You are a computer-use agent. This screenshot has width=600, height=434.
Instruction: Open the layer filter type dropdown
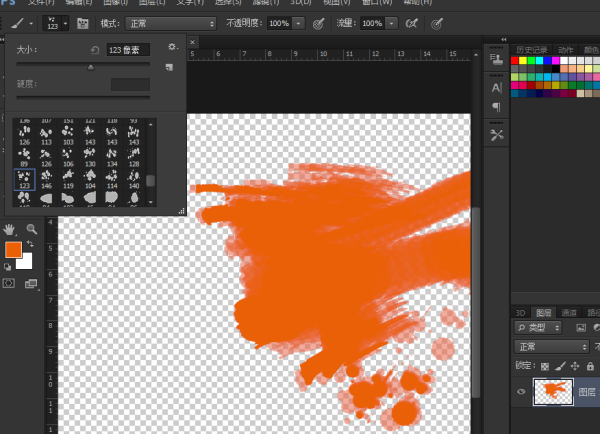538,328
